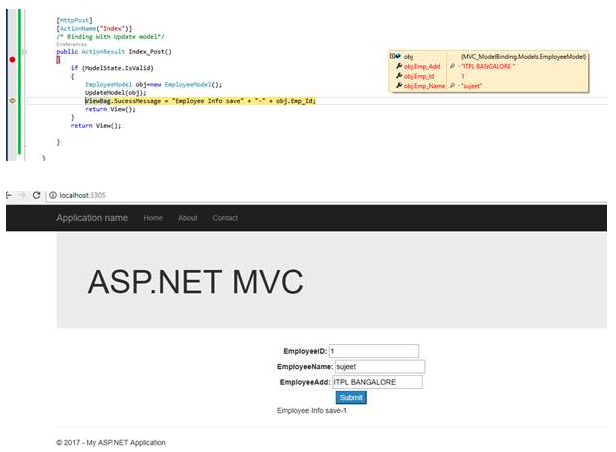Click into the EmployeeID text field
616x452 pixels.
(x=374, y=351)
